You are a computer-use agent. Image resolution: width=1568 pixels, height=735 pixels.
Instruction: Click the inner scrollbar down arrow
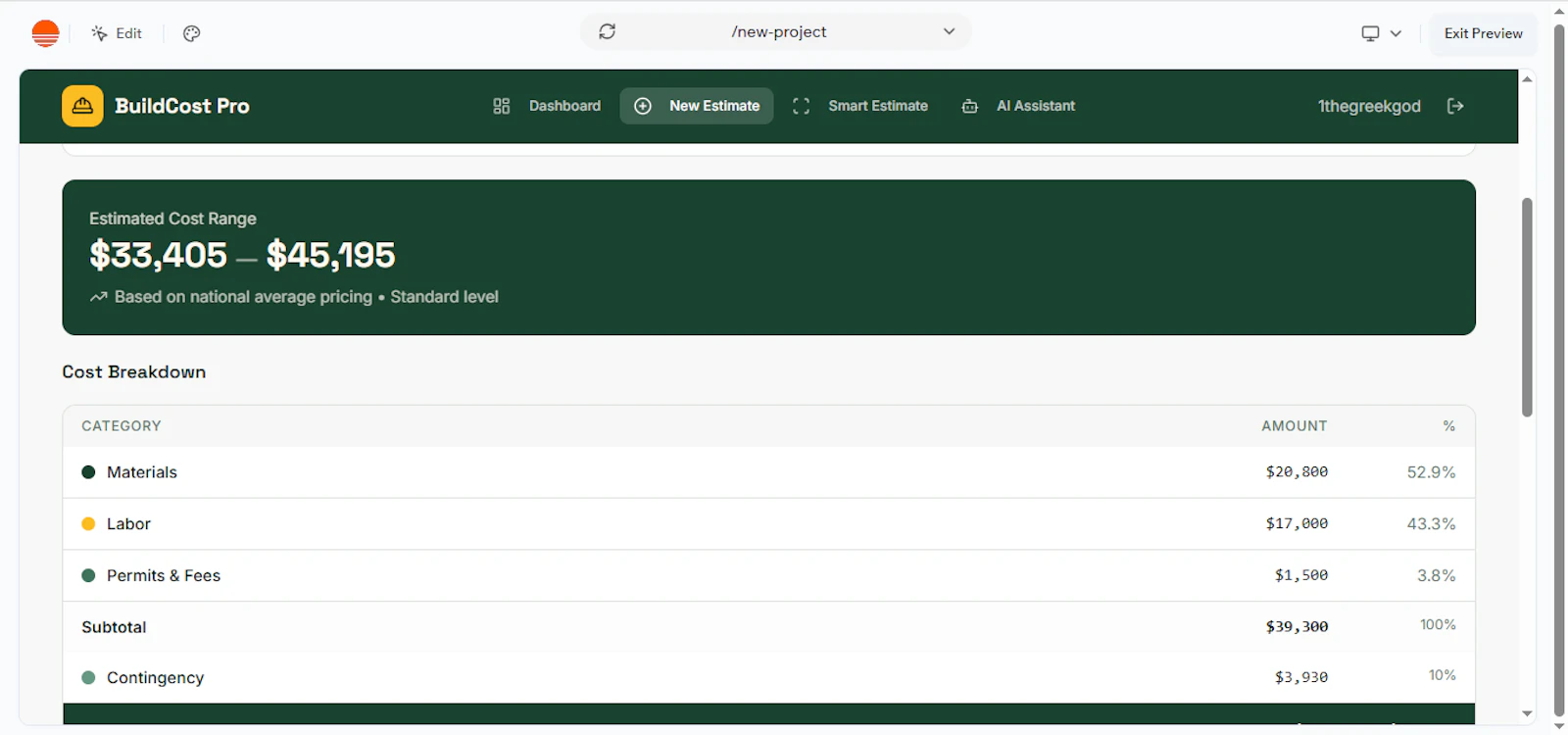click(x=1527, y=714)
